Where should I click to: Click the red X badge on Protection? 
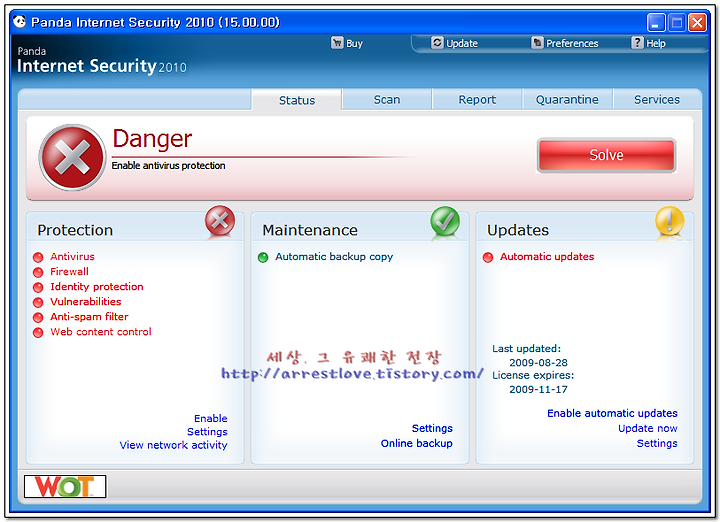point(220,221)
